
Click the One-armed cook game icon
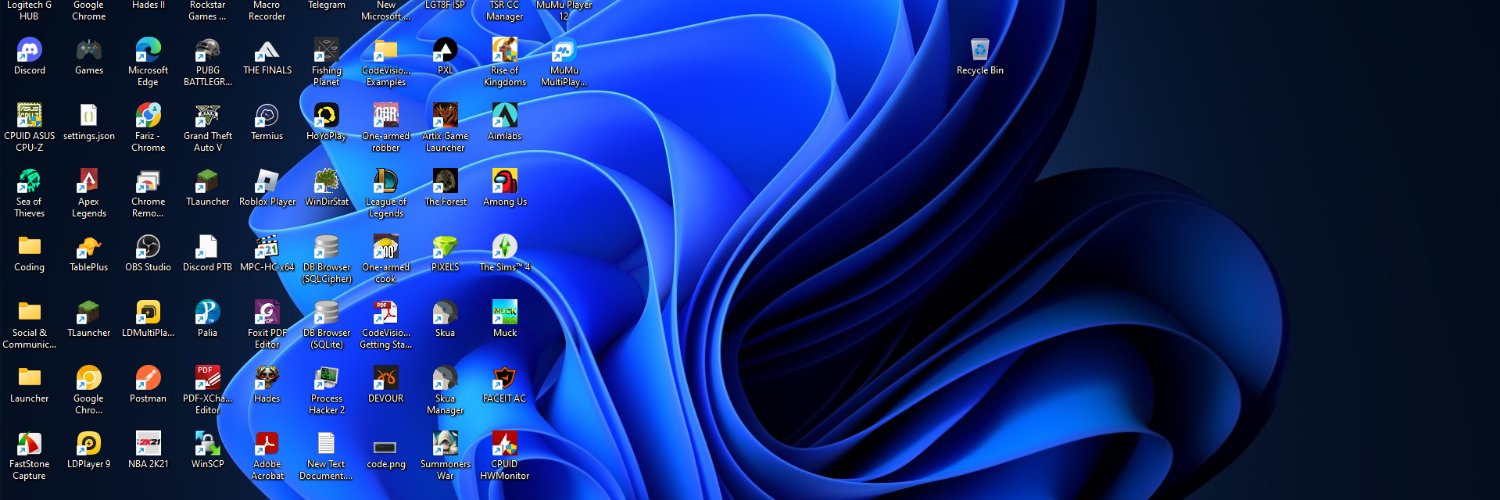385,246
